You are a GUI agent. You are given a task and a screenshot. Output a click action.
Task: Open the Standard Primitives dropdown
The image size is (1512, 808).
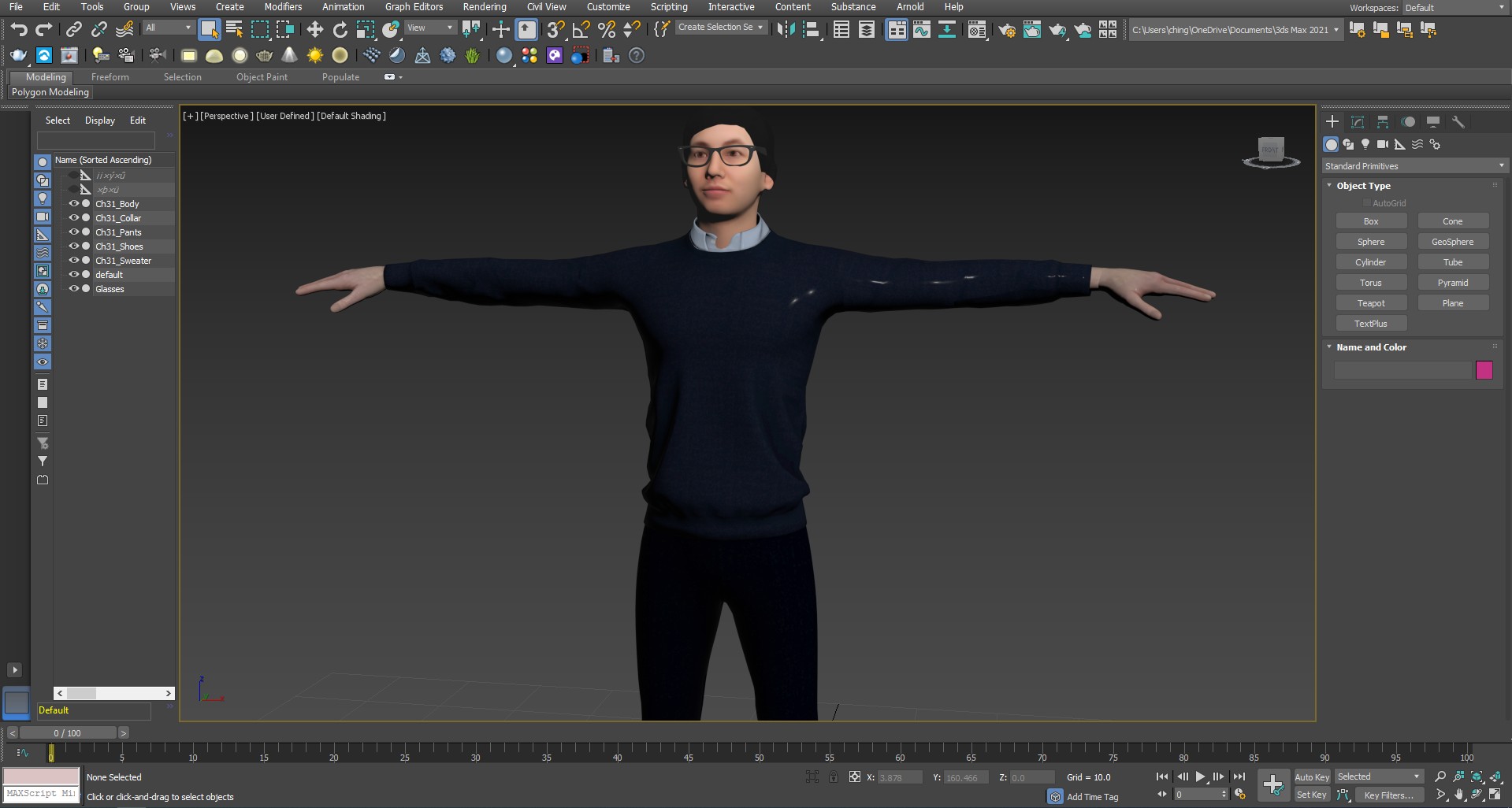coord(1414,166)
